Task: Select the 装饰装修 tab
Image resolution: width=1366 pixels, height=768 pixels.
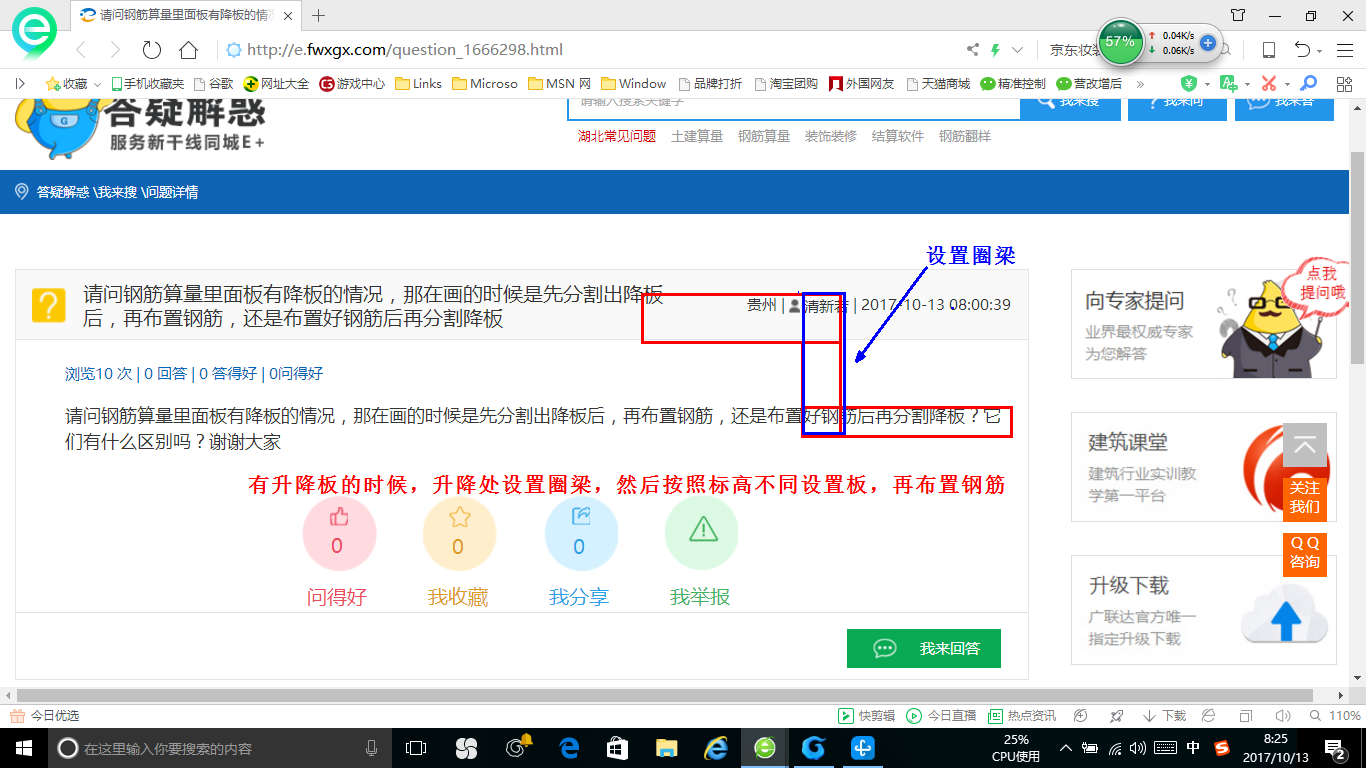Action: [831, 136]
